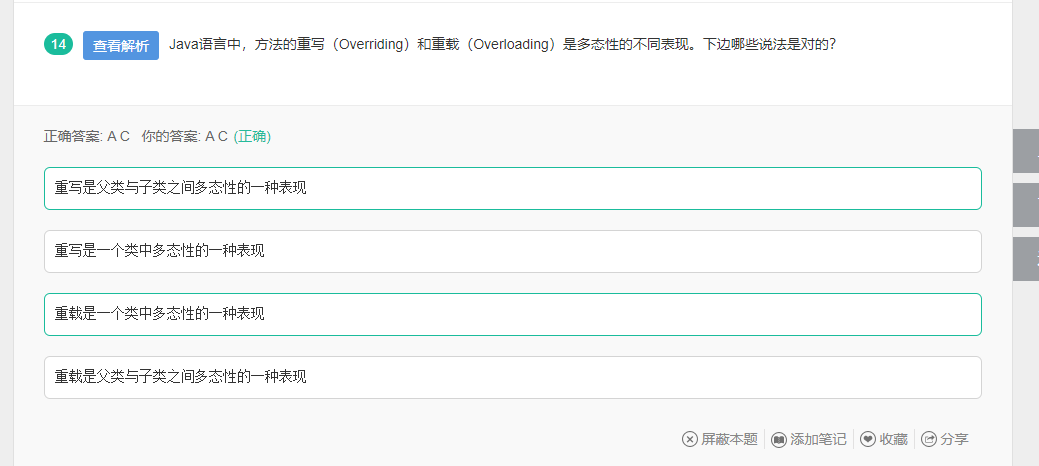Screen dimensions: 1039x466
Task: Click the green (正确) result label
Action: tap(252, 137)
